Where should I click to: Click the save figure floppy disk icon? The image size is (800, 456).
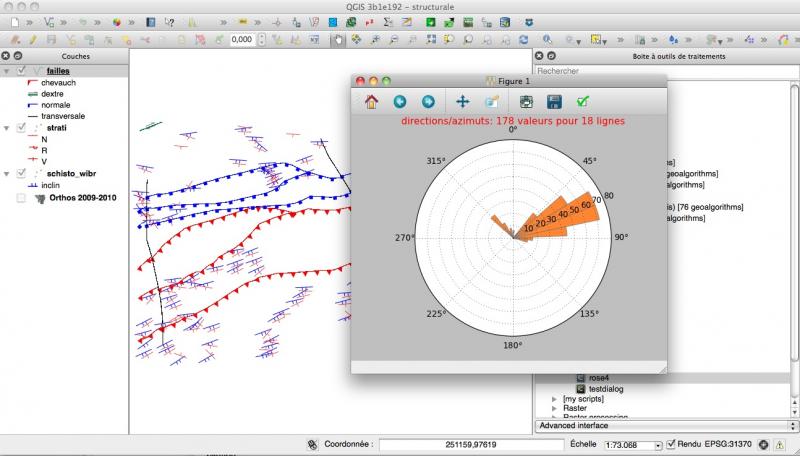553,101
